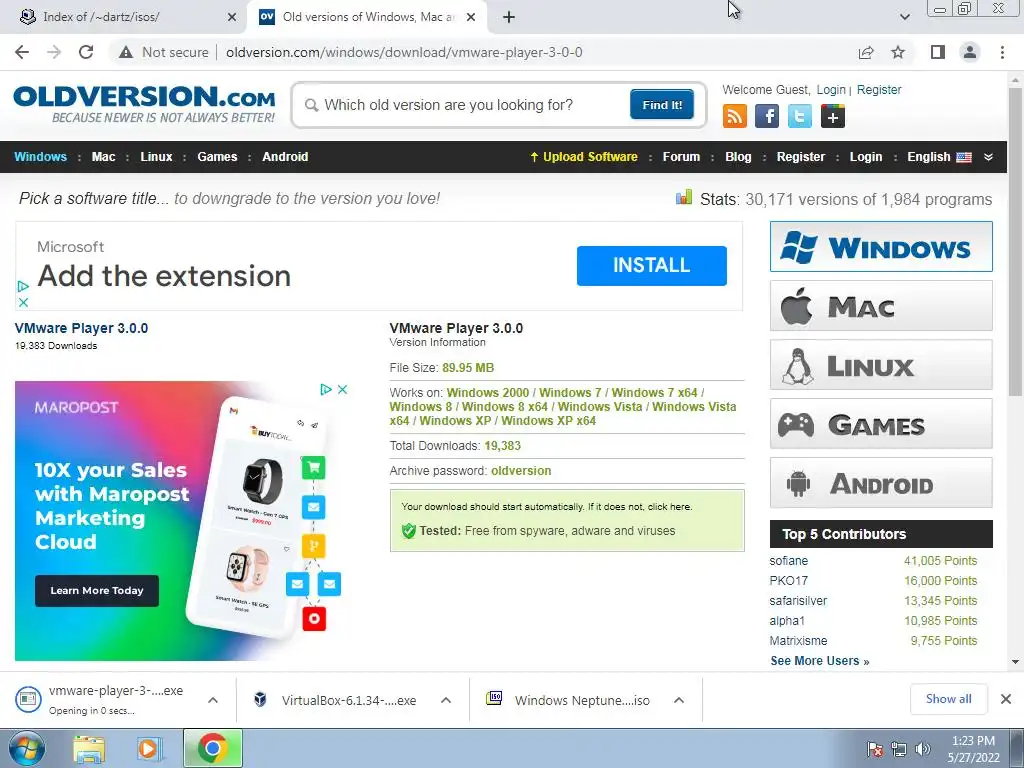1024x768 pixels.
Task: Click Upload Software in nav bar
Action: pyautogui.click(x=583, y=157)
